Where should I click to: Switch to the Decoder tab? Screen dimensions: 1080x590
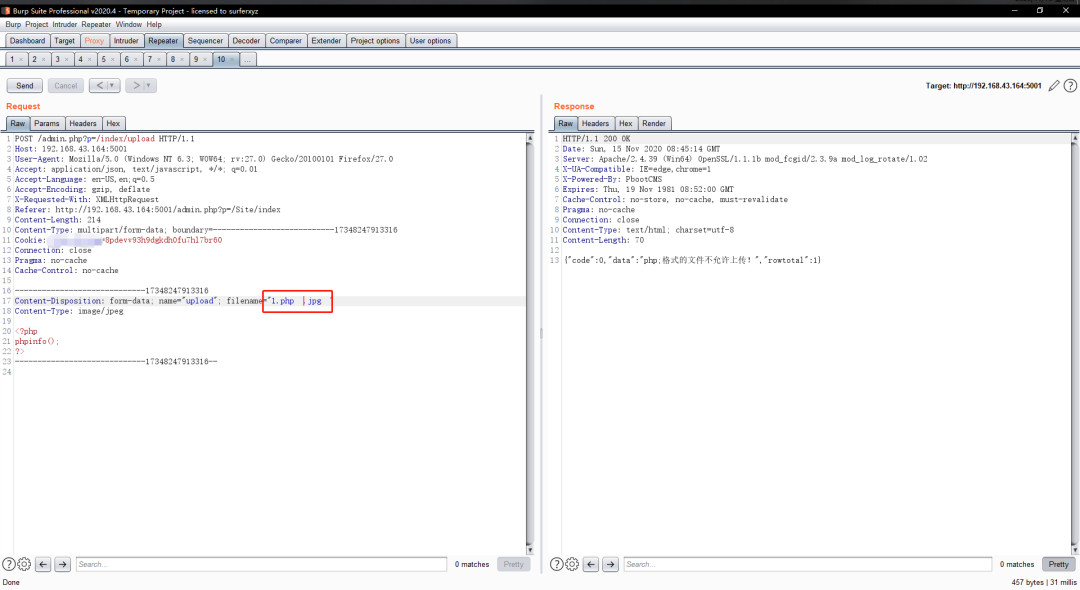(246, 41)
